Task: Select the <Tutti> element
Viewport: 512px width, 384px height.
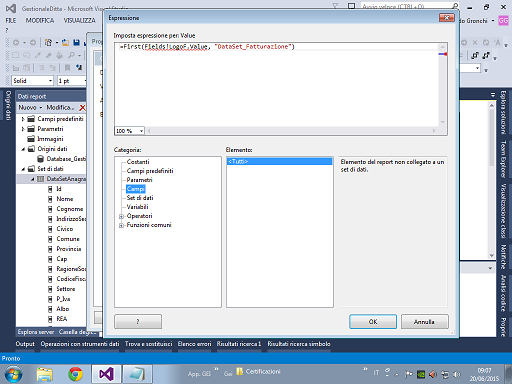Action: [x=279, y=161]
